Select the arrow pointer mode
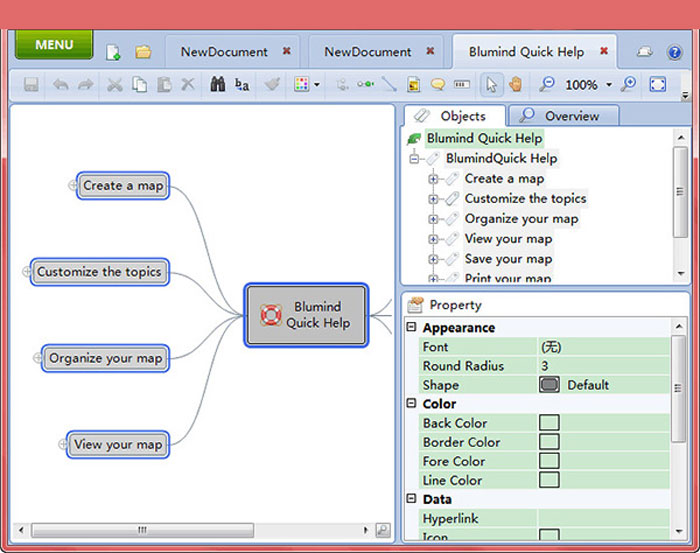This screenshot has width=700, height=553. [492, 84]
